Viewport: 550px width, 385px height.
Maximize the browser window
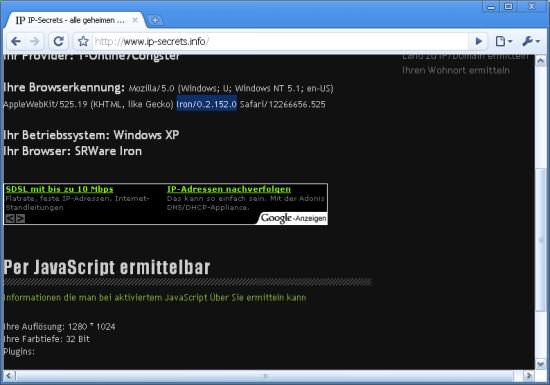click(508, 7)
